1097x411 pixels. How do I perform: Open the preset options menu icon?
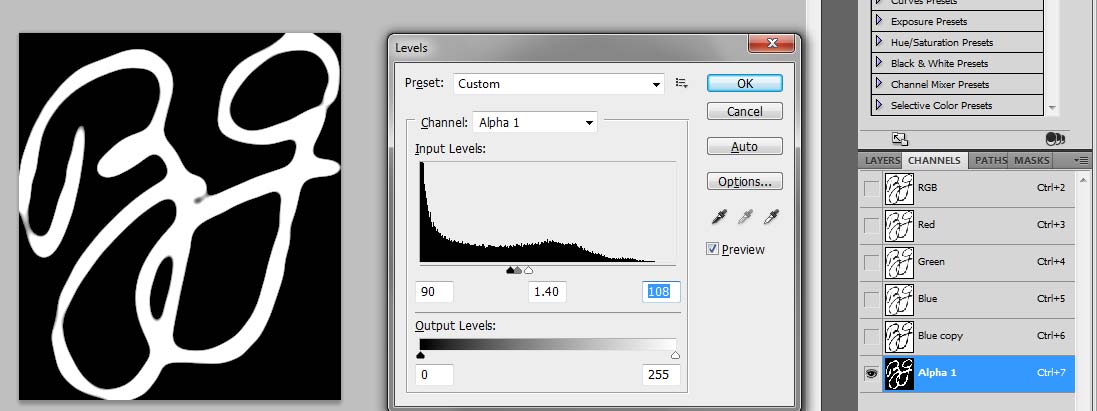682,84
